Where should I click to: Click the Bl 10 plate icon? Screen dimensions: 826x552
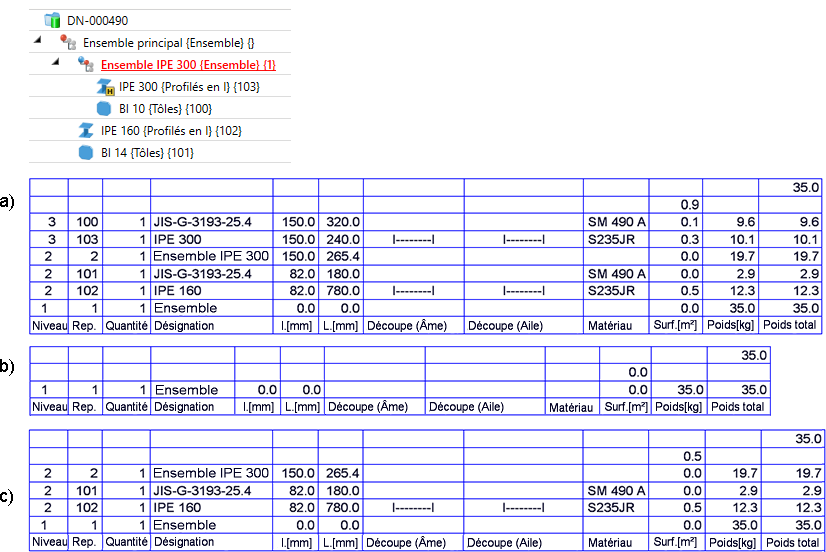[x=104, y=109]
